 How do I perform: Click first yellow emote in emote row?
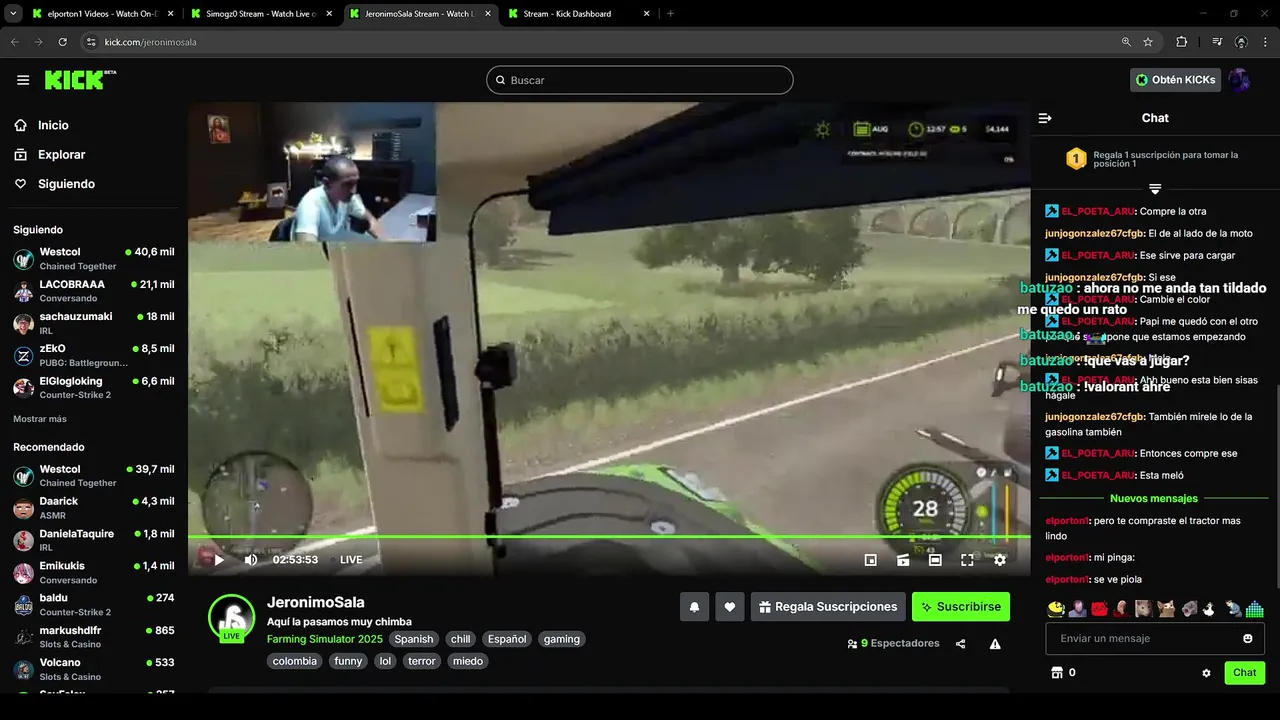(1056, 608)
